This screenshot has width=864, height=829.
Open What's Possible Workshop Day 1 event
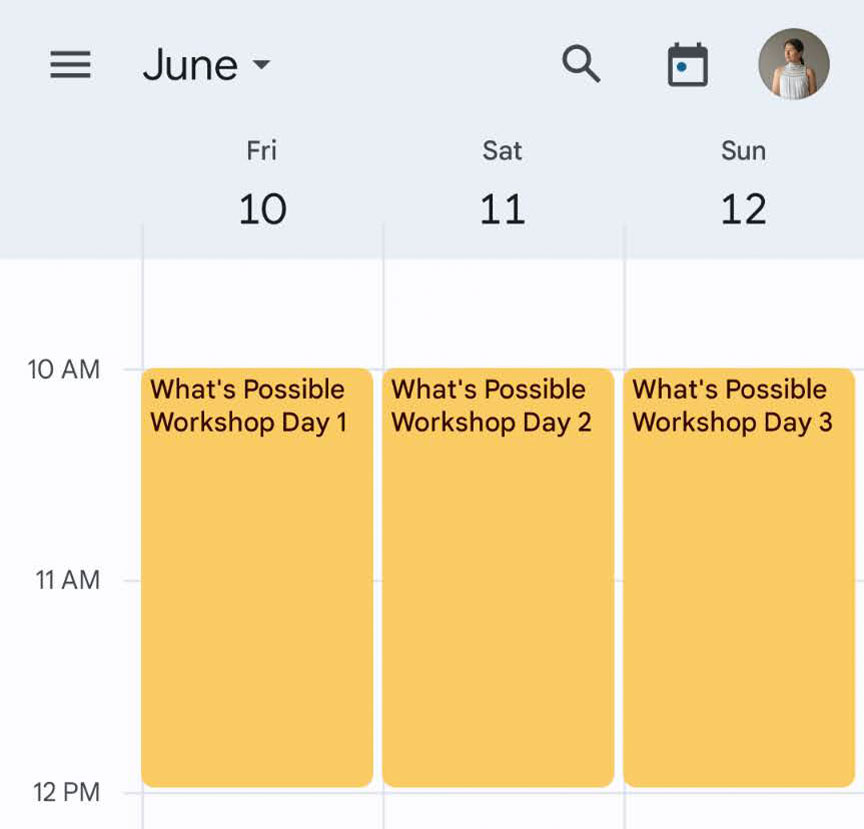click(x=257, y=577)
